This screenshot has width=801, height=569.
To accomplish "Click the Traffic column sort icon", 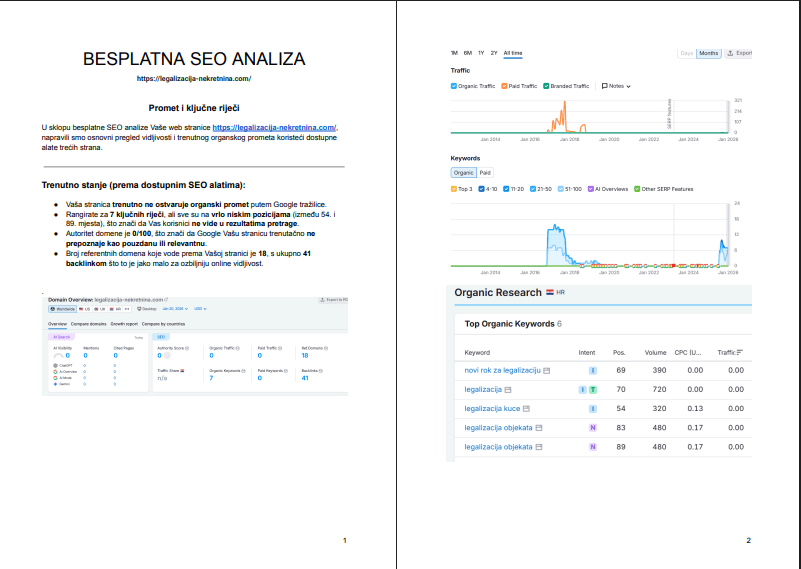I will coord(740,352).
